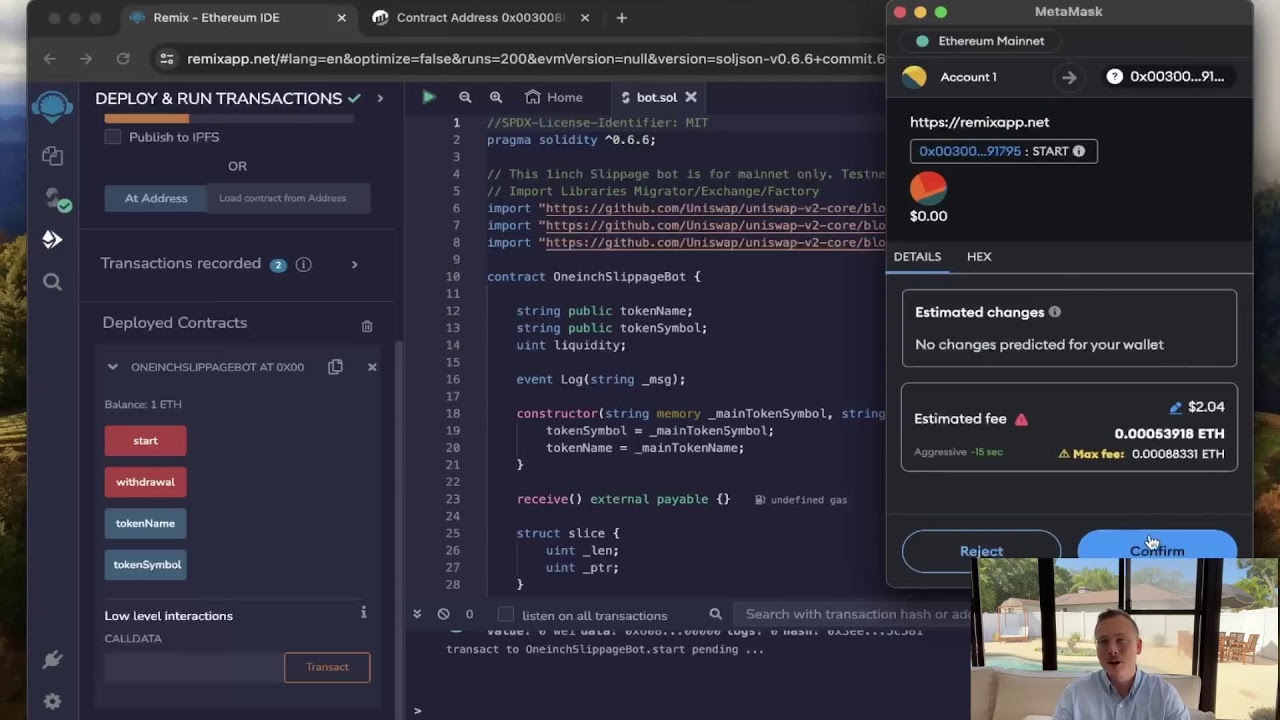Click info icon beside Transactions recorded
Viewport: 1280px width, 720px height.
click(x=304, y=264)
